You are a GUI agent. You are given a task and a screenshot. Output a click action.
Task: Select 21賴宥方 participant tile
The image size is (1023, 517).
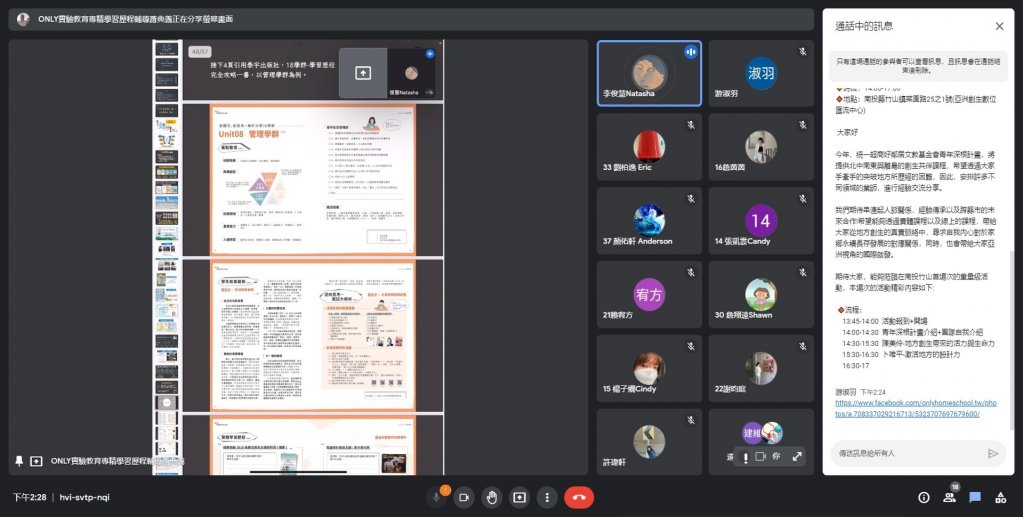[649, 294]
